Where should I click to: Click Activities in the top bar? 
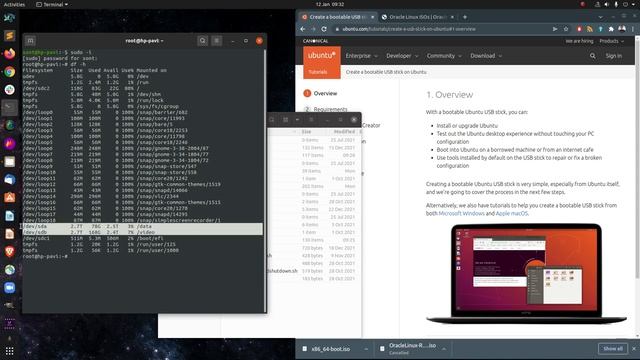(x=14, y=4)
